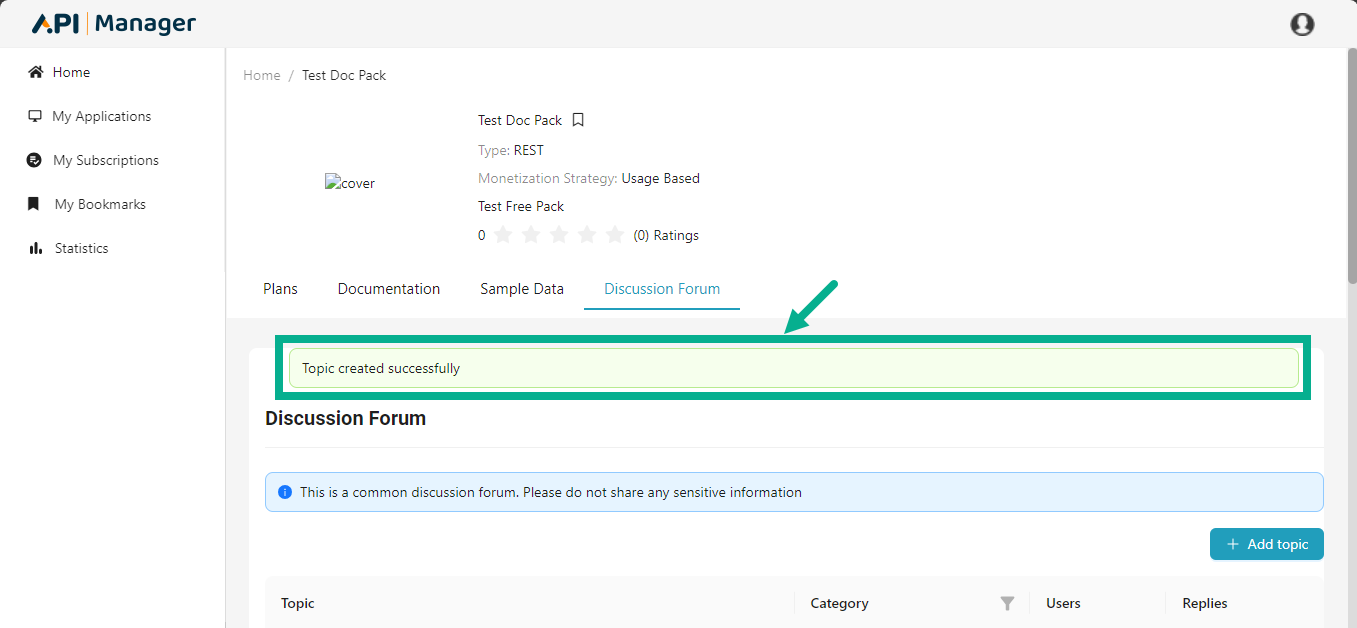Viewport: 1357px width, 628px height.
Task: Switch to the Plans tab
Action: (280, 289)
